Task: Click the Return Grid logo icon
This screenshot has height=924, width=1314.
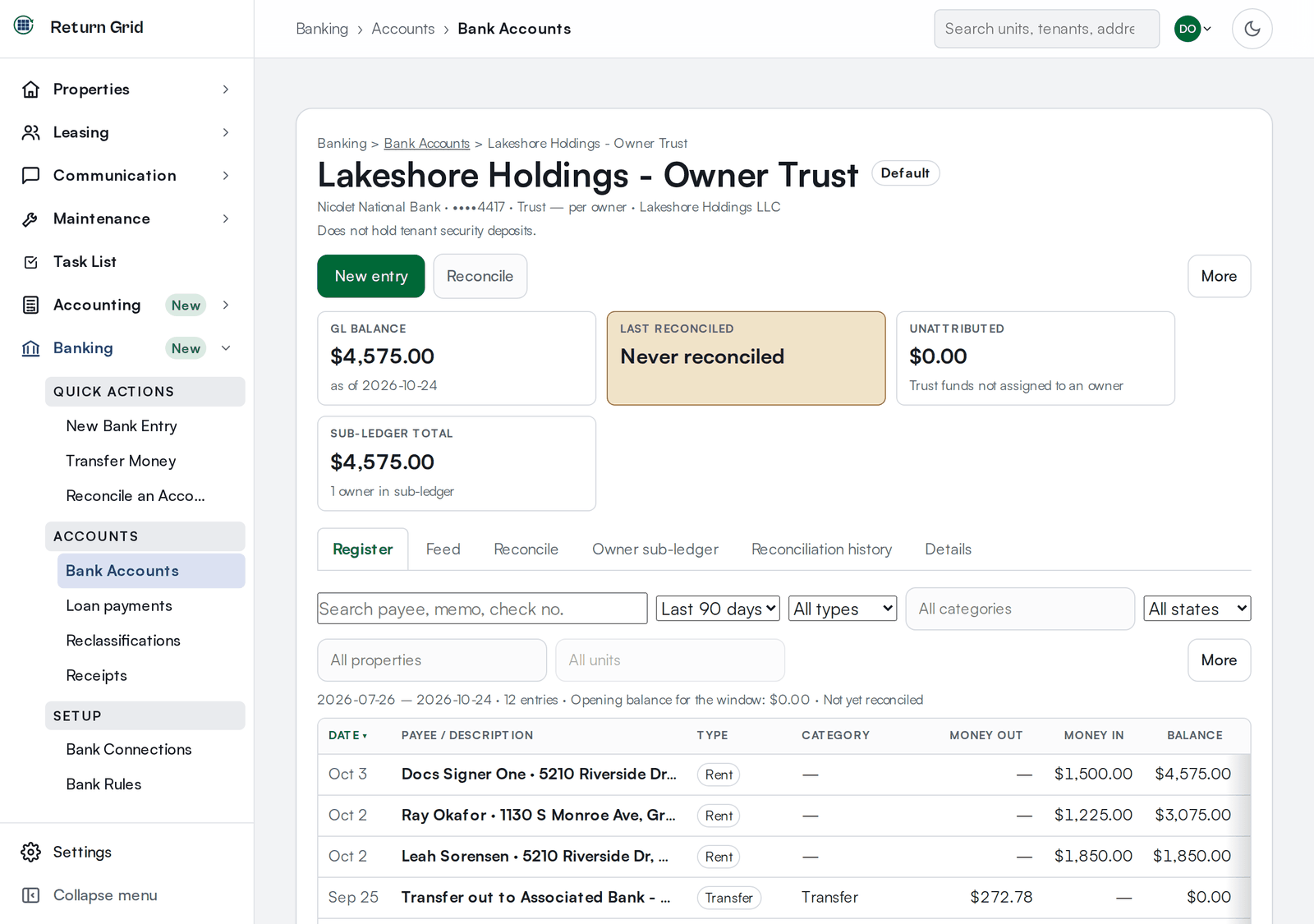Action: (x=24, y=25)
